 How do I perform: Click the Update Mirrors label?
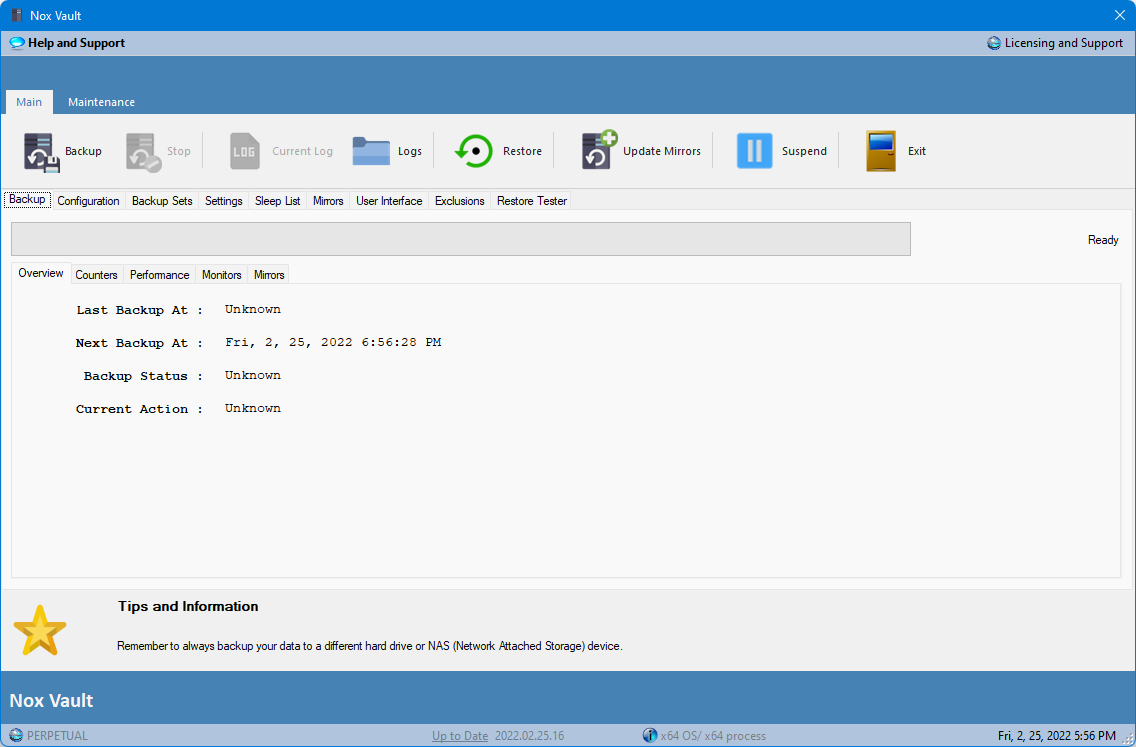click(662, 151)
